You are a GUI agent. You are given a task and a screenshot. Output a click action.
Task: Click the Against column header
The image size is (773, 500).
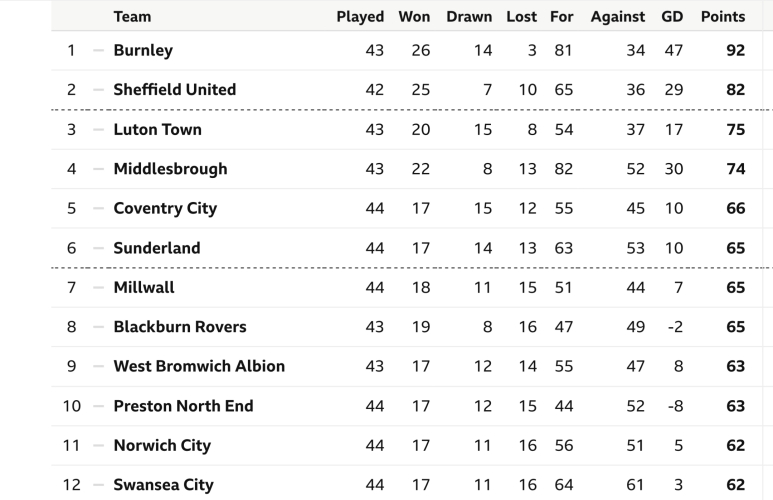(618, 16)
